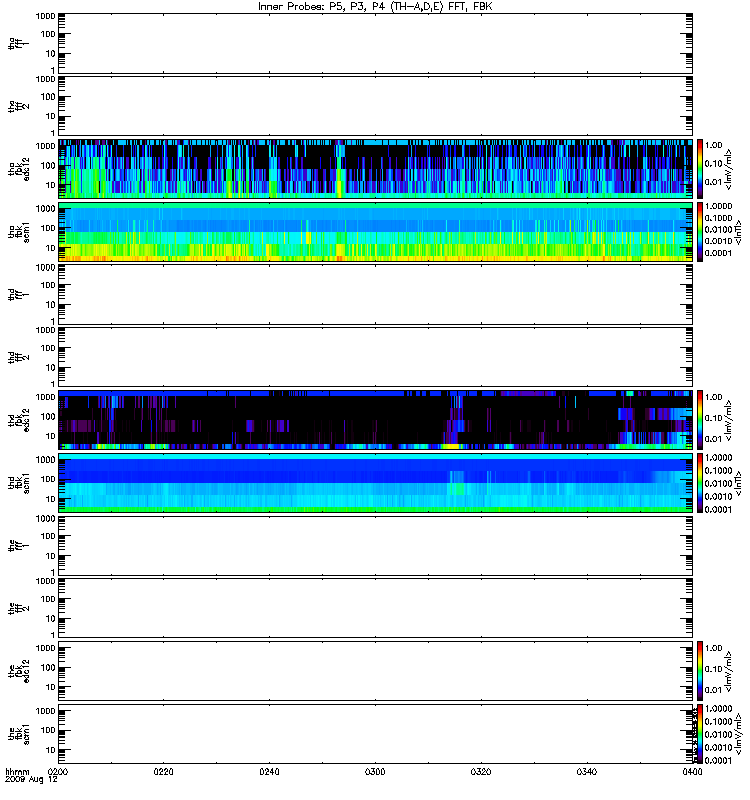This screenshot has height=800, width=750.
Task: Click the 10 tick on thd fbk scm1 axis
Action: 51,499
